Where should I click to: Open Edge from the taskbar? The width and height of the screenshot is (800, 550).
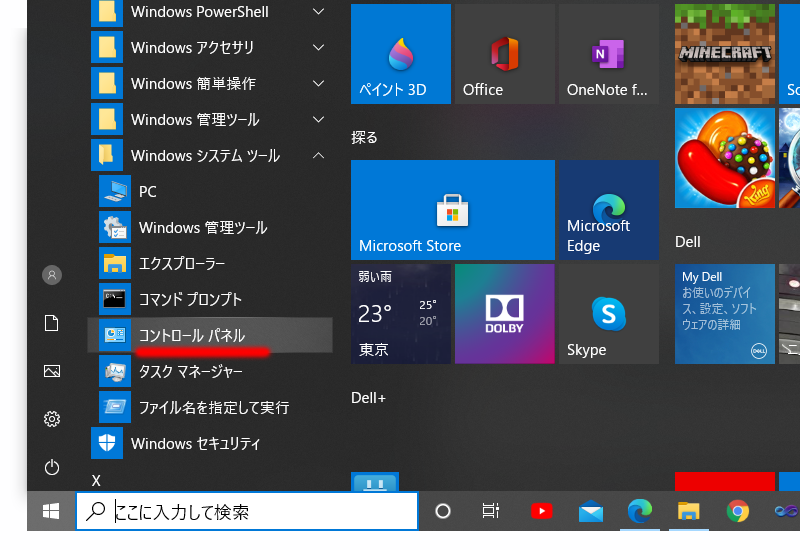640,511
